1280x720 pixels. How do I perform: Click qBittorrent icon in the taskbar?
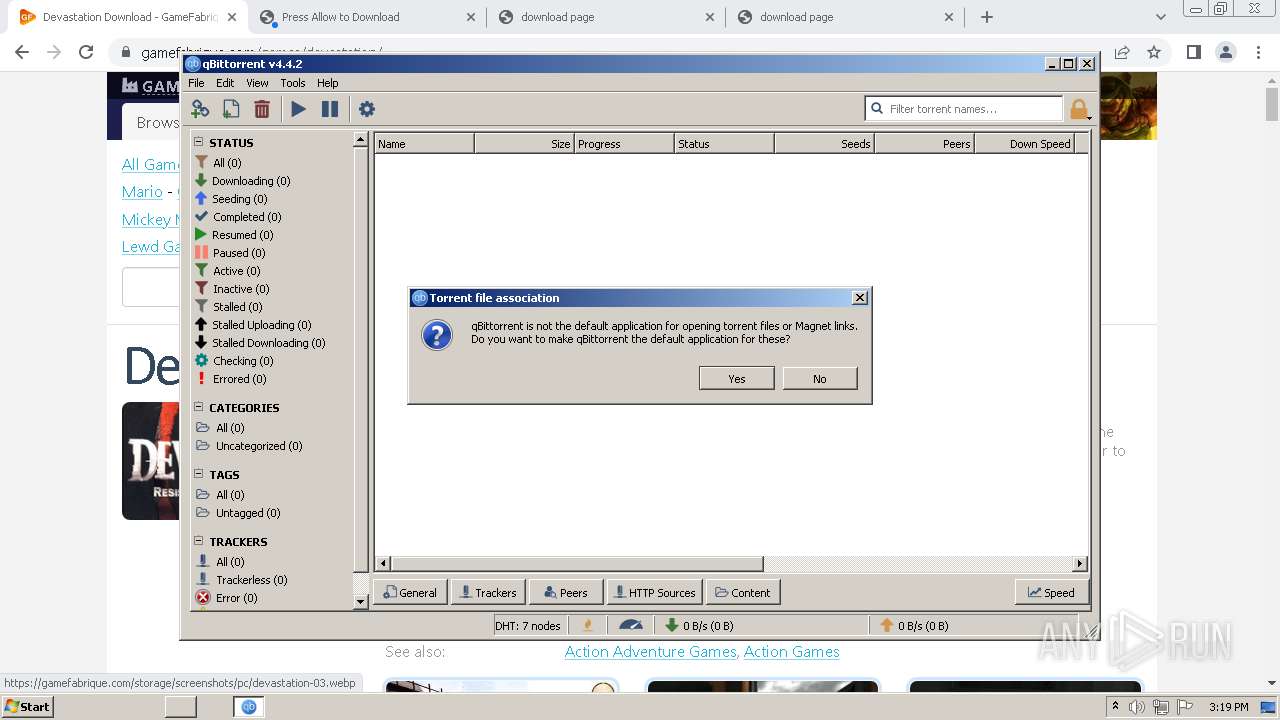pos(249,707)
